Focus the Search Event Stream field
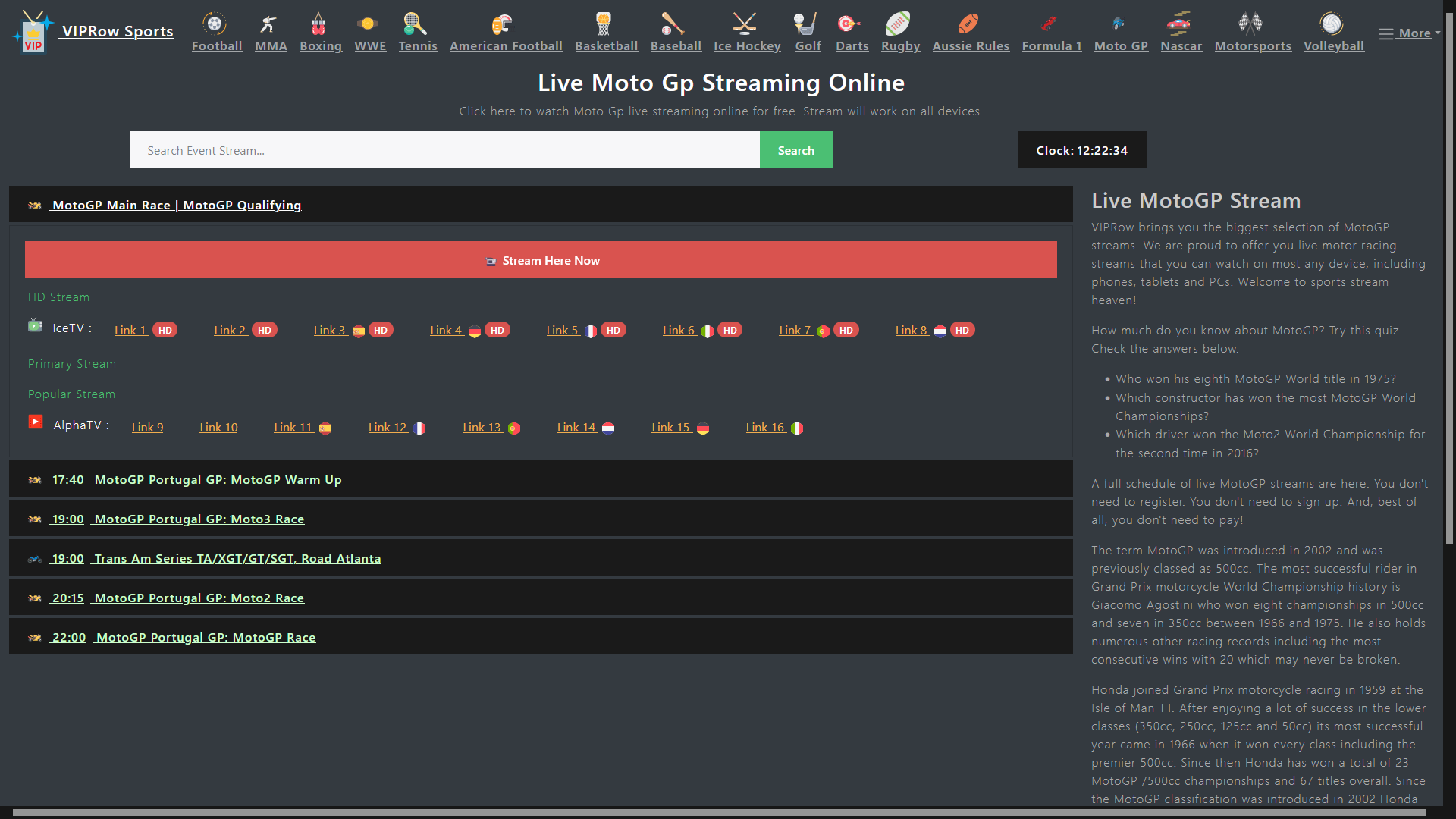The width and height of the screenshot is (1456, 819). click(x=444, y=149)
